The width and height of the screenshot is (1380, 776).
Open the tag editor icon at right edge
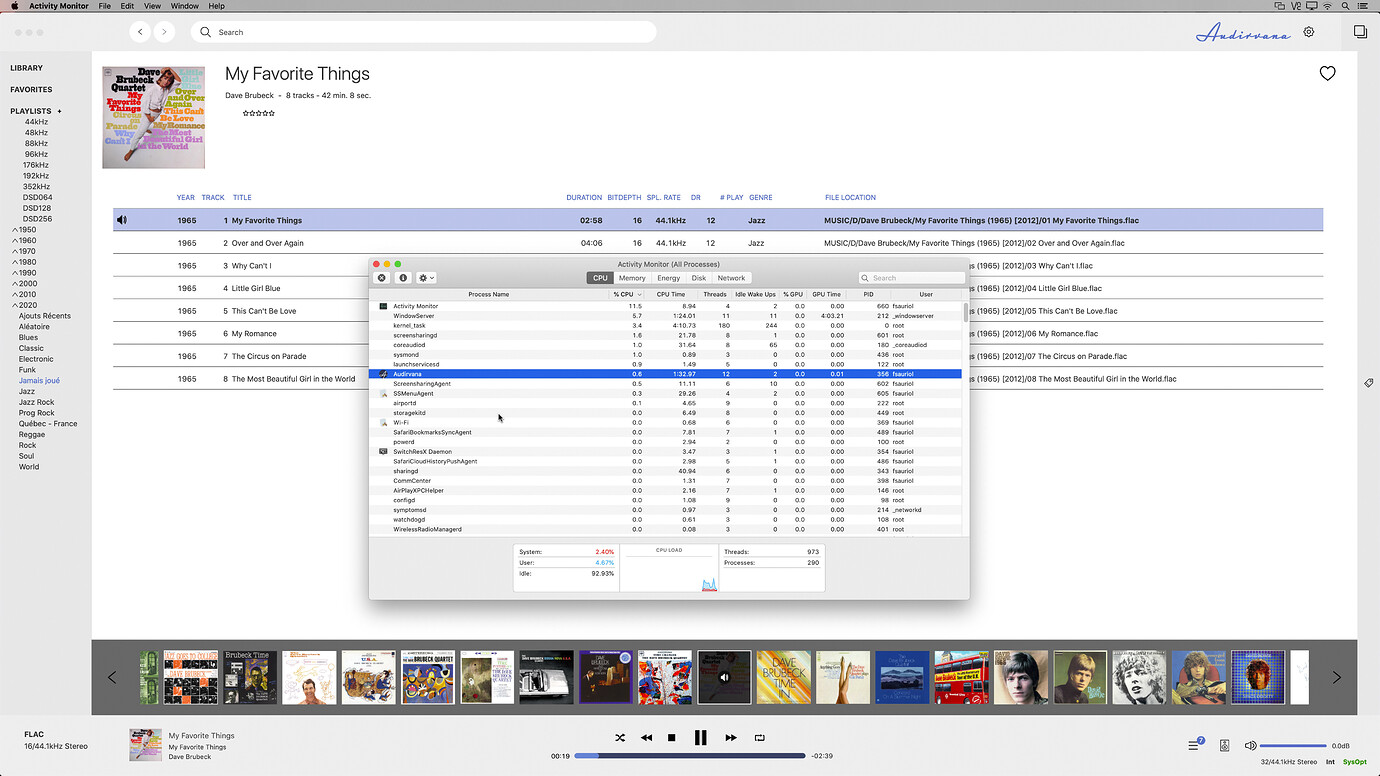pyautogui.click(x=1368, y=383)
